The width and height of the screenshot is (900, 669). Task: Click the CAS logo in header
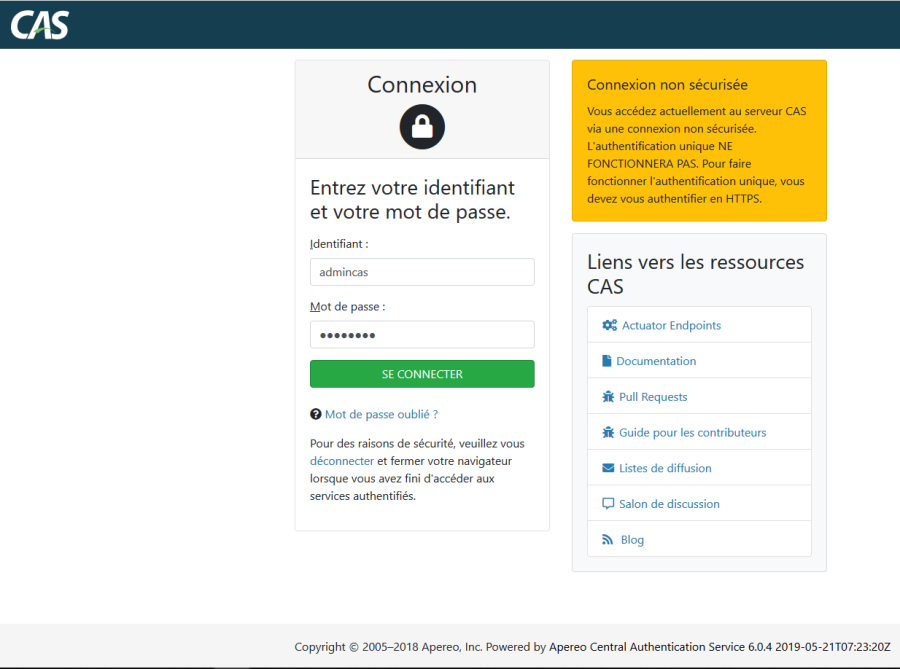pyautogui.click(x=40, y=24)
